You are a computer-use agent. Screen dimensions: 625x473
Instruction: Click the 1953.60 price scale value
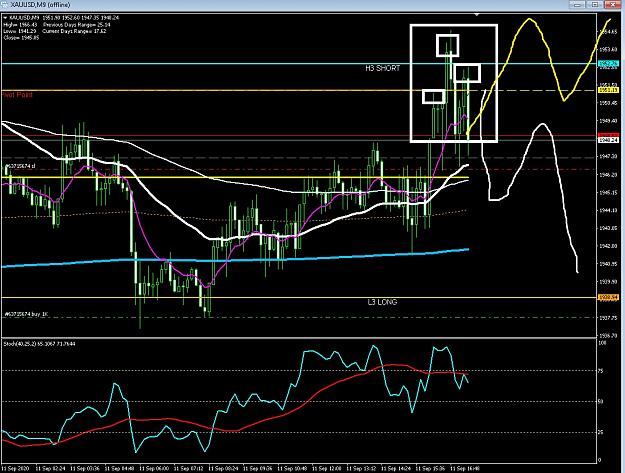tap(608, 49)
